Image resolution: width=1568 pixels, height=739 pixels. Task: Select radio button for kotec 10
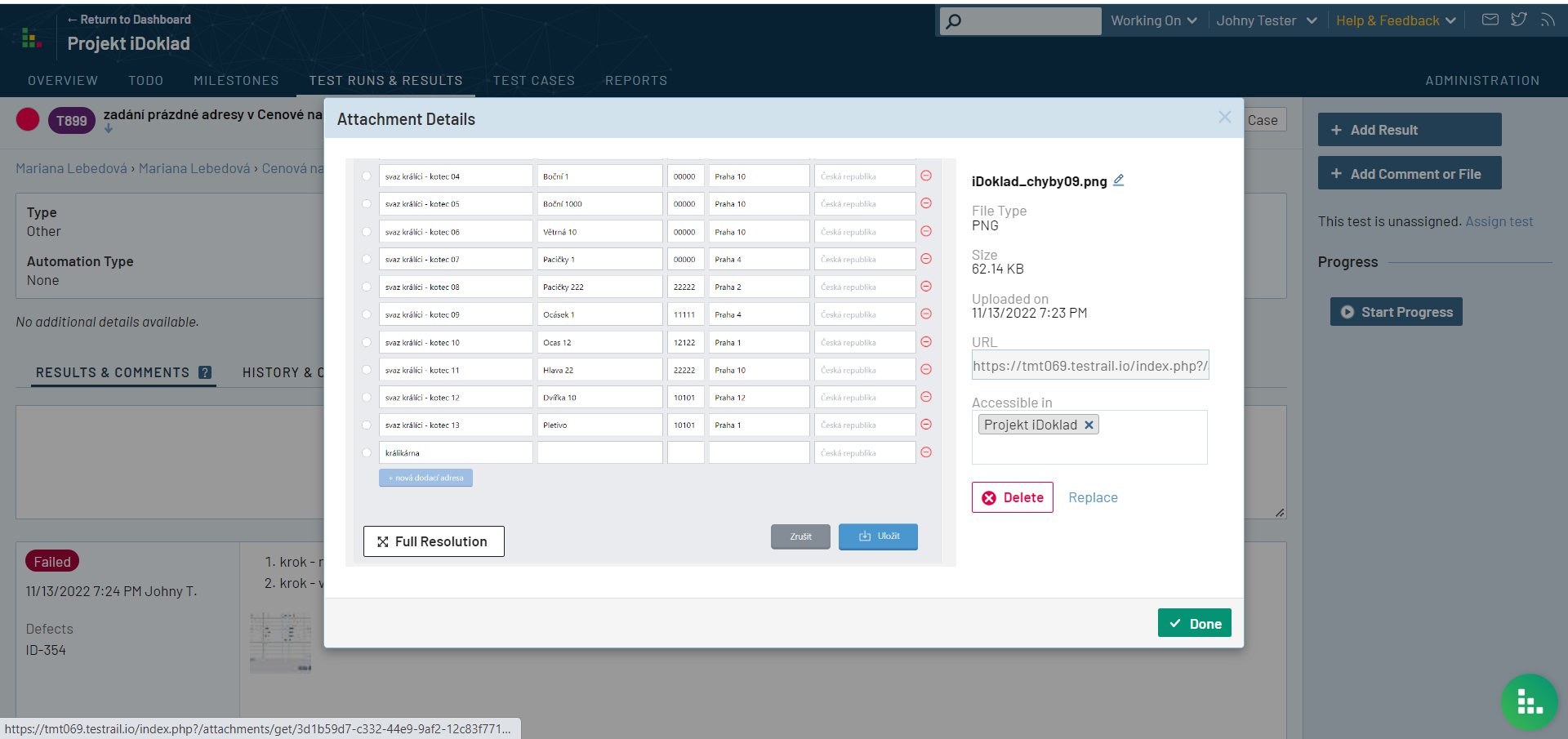click(366, 343)
